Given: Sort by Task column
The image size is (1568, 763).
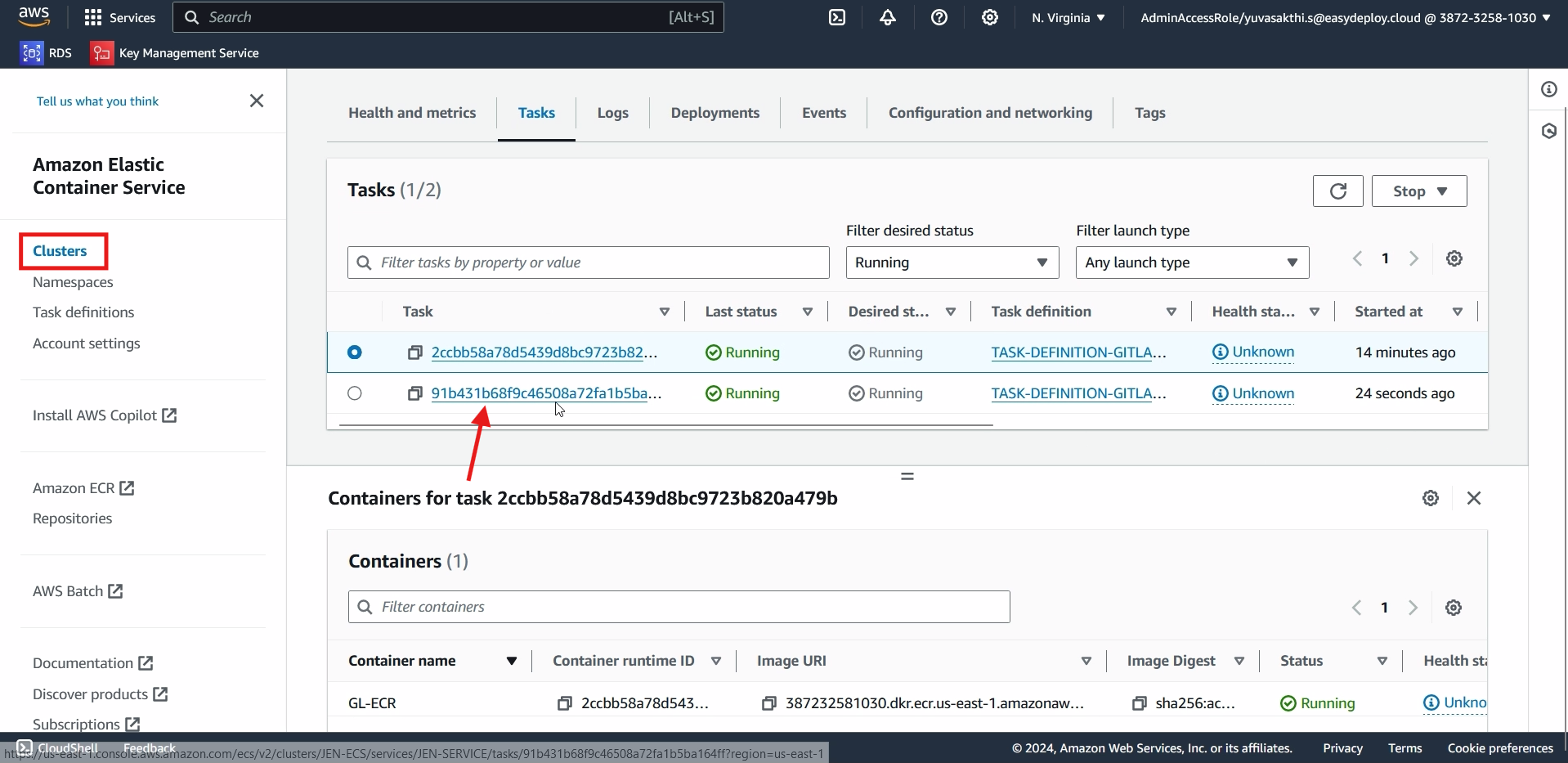Looking at the screenshot, I should click(x=665, y=312).
